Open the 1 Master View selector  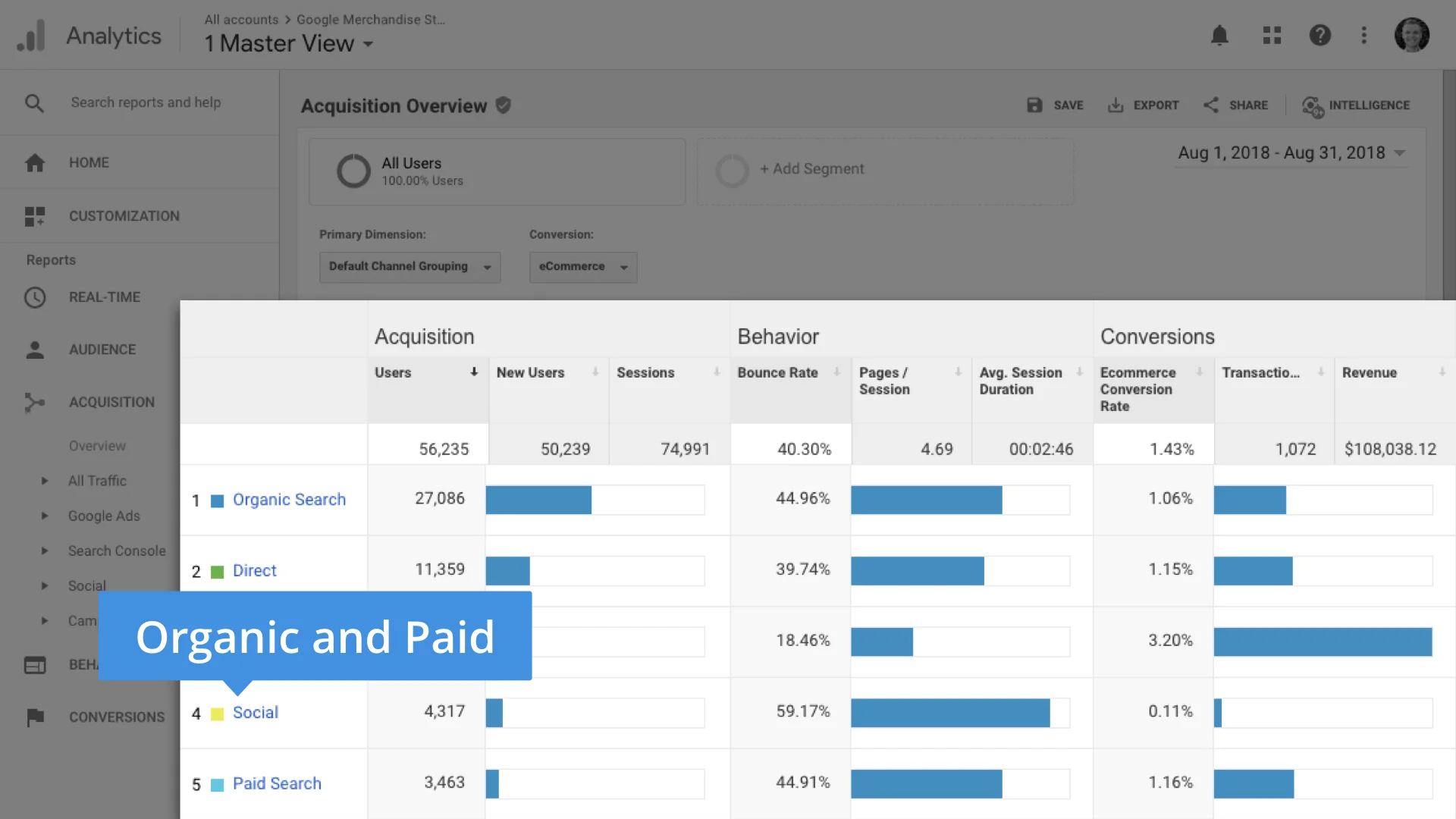click(288, 44)
